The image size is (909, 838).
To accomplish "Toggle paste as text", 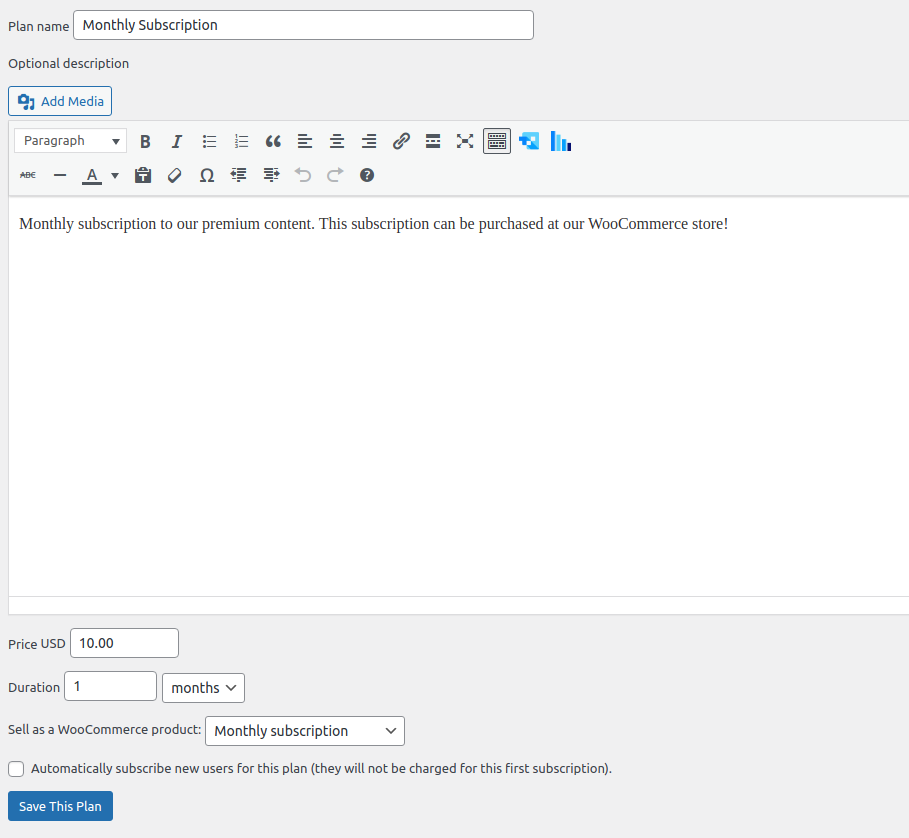I will [143, 175].
